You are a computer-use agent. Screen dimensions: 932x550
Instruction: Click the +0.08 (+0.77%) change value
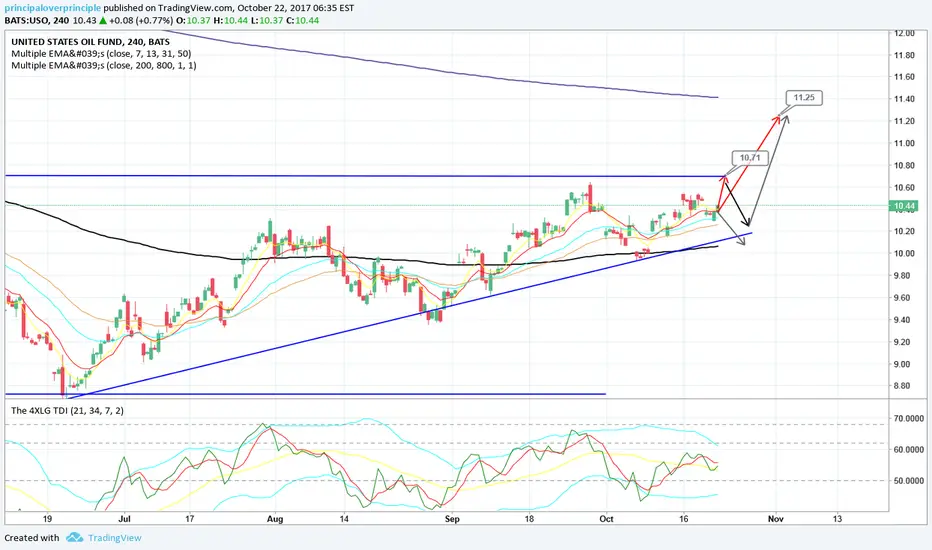141,21
